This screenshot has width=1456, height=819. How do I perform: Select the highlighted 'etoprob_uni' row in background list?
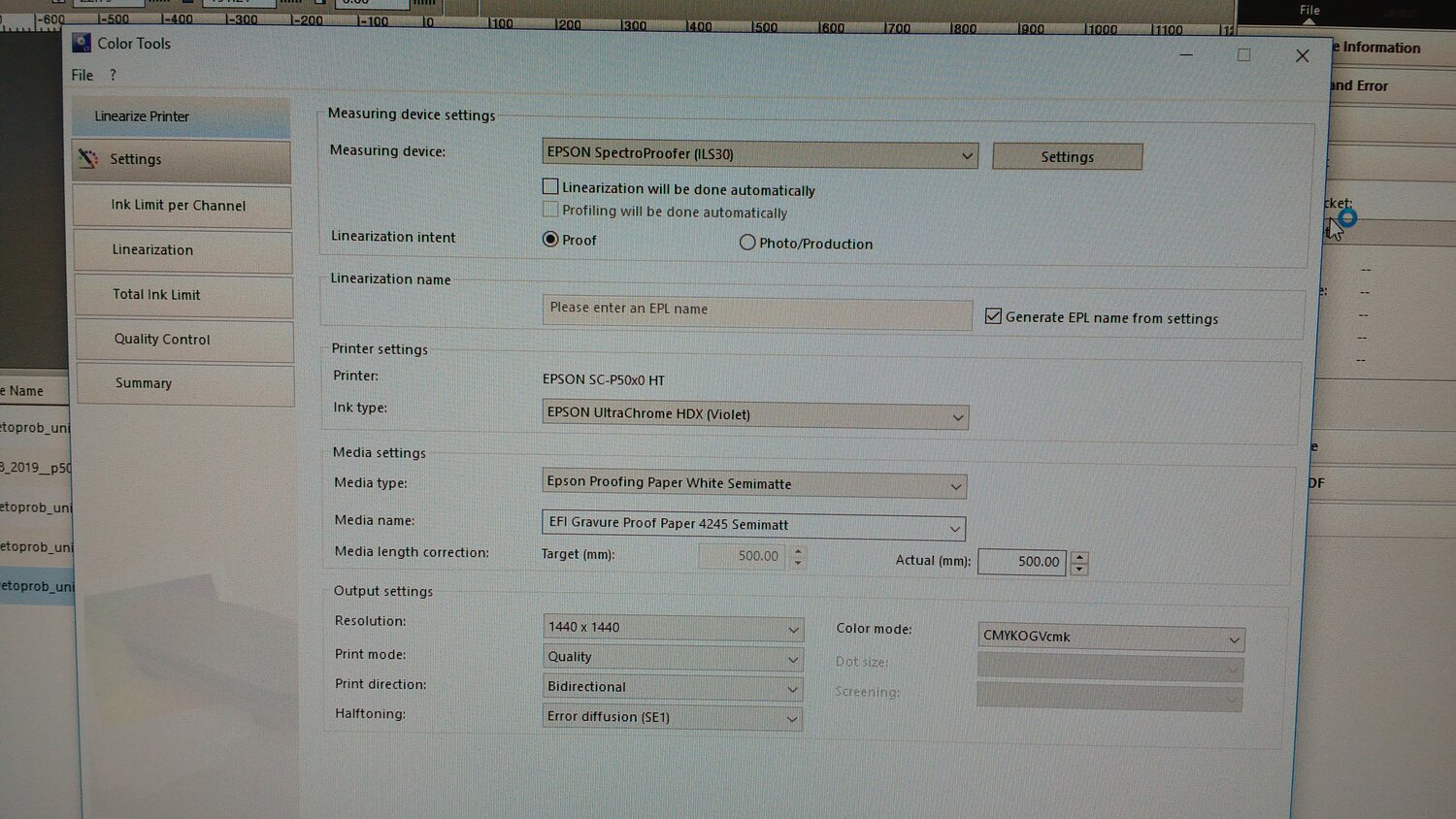coord(37,586)
